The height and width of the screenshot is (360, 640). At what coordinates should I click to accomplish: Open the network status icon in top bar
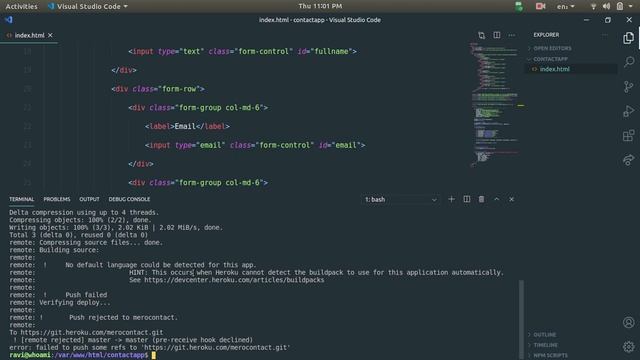(x=593, y=6)
